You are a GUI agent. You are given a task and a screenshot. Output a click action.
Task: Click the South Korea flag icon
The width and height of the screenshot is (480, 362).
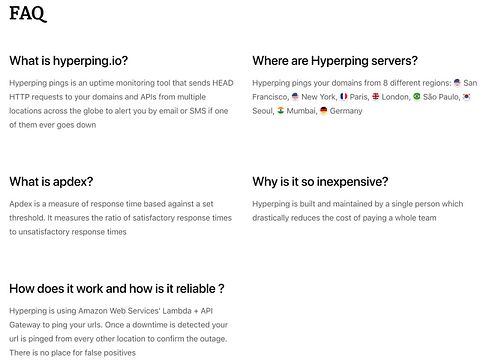[467, 96]
